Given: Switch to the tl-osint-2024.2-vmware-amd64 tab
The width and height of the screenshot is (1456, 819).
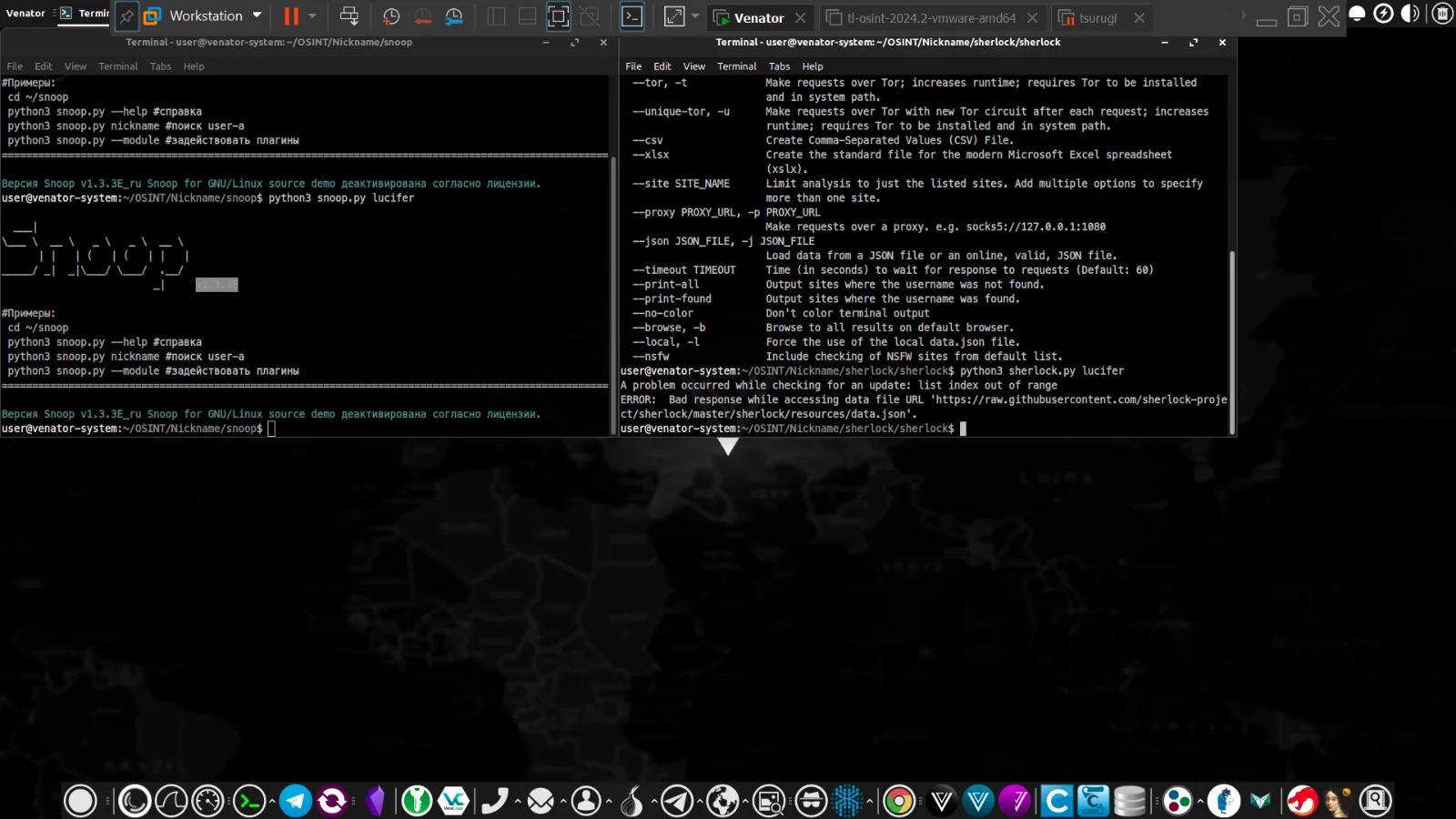Looking at the screenshot, I should pyautogui.click(x=931, y=17).
